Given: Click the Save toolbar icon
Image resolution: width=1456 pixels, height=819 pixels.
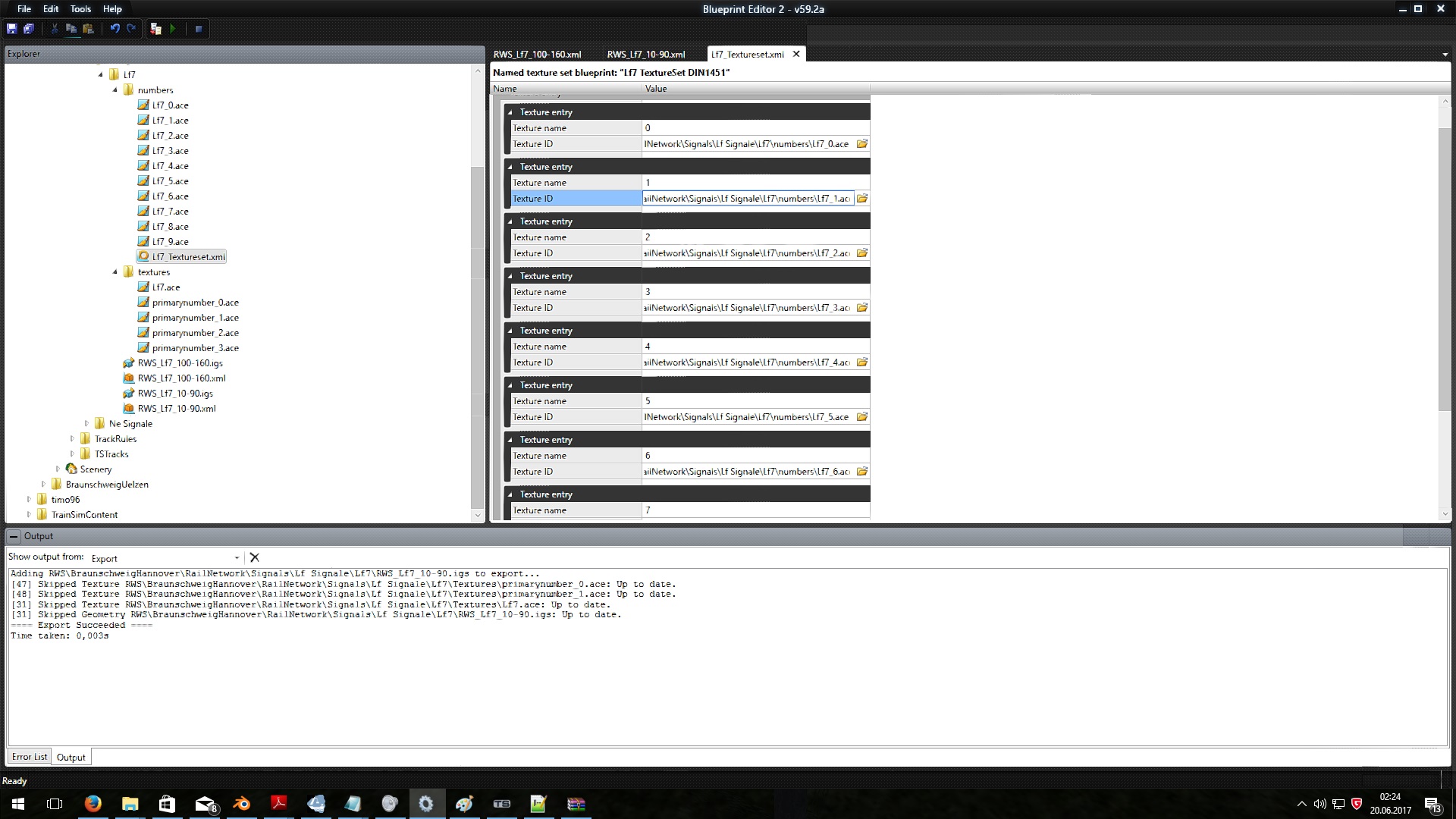Looking at the screenshot, I should point(11,29).
